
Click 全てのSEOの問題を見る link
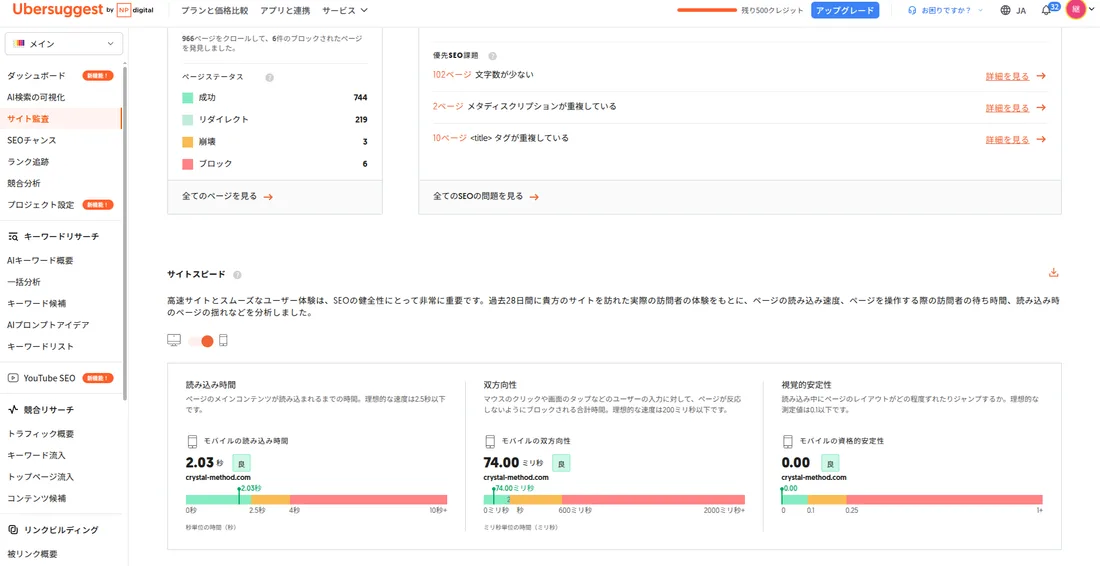(x=478, y=196)
